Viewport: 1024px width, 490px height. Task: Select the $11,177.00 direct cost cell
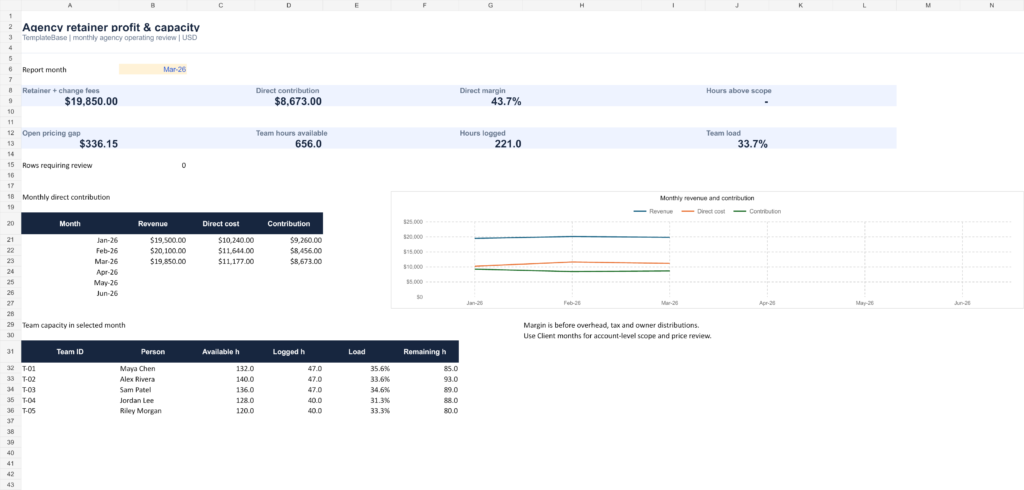[x=221, y=261]
